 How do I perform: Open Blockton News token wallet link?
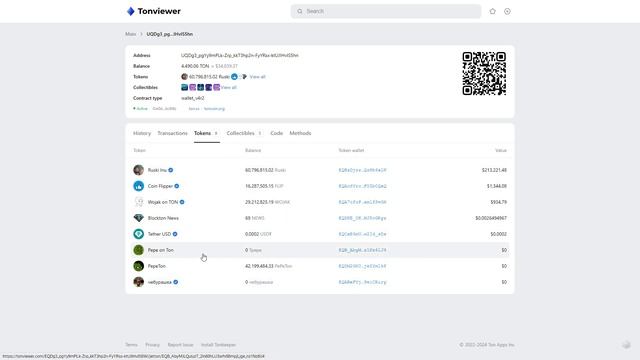[x=362, y=218]
